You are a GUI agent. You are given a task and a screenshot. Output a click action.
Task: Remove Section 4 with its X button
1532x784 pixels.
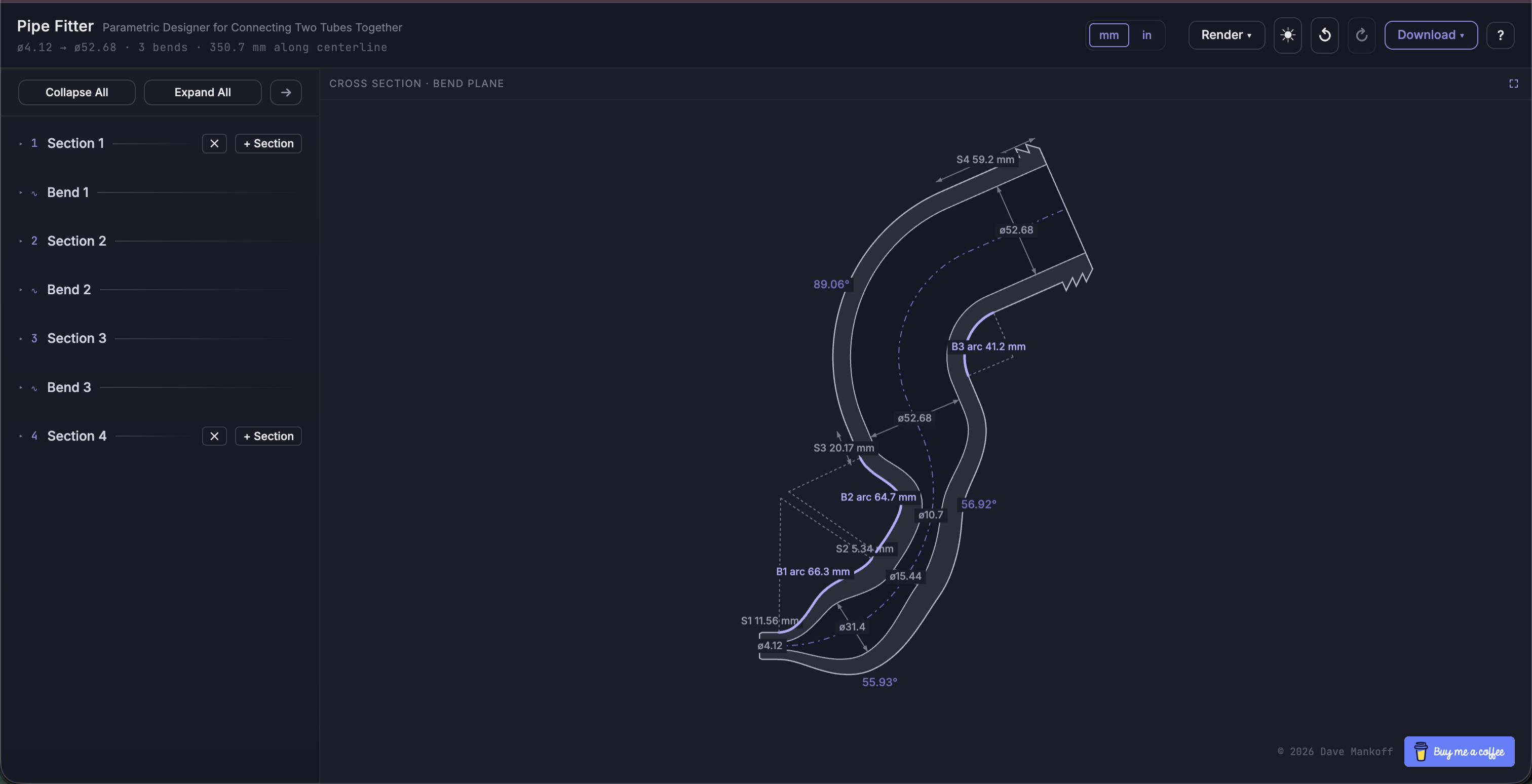coord(215,436)
